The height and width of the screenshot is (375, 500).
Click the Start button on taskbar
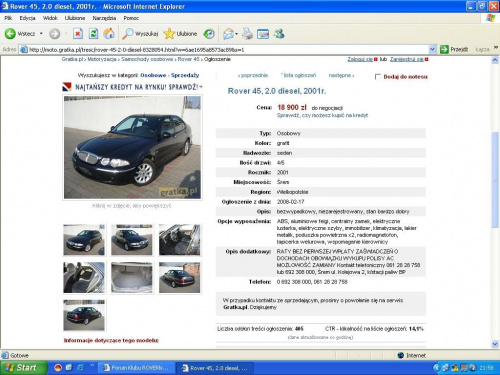click(23, 368)
